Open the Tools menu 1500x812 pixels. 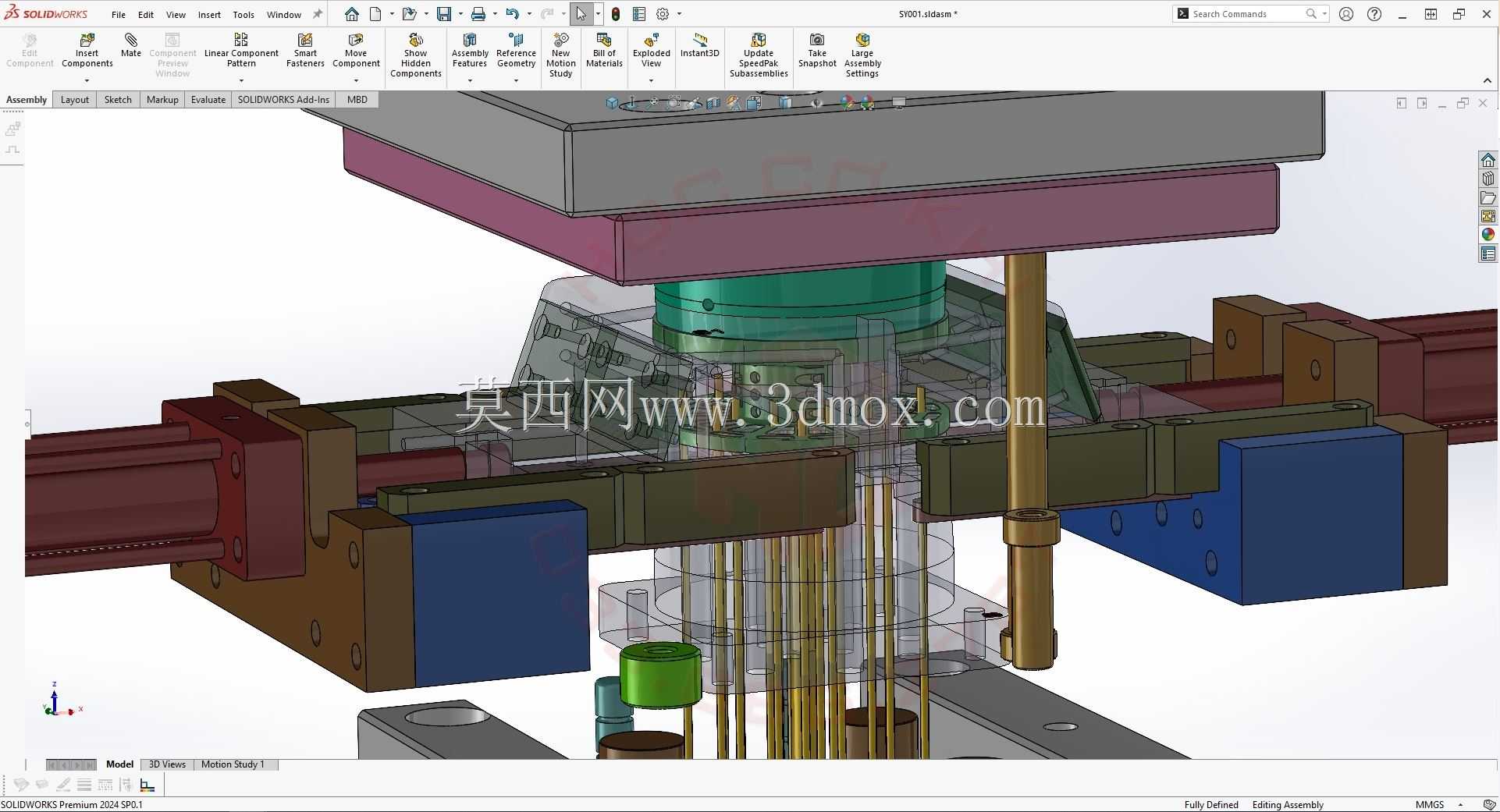pyautogui.click(x=243, y=15)
